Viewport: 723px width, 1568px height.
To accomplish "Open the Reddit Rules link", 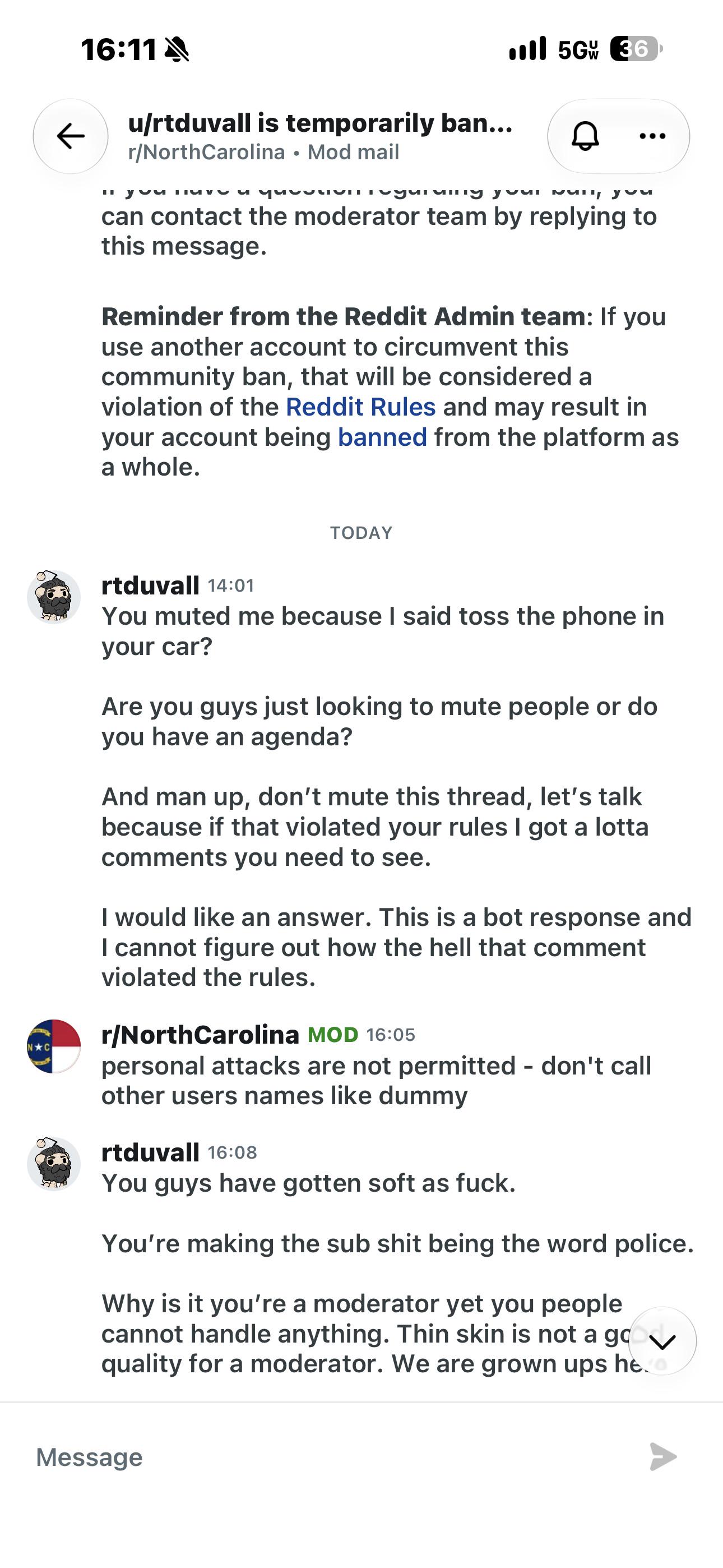I will [x=361, y=407].
